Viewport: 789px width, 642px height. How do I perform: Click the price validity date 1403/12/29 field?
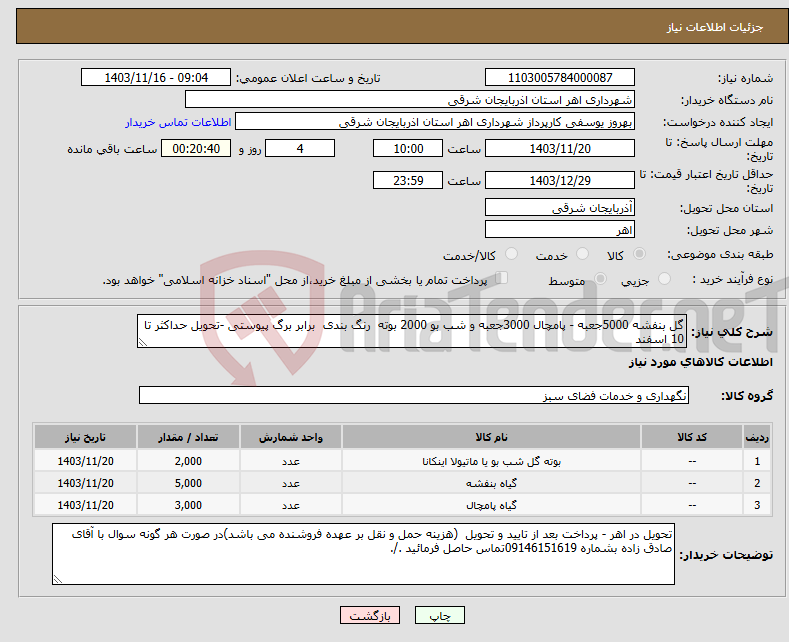pyautogui.click(x=560, y=180)
